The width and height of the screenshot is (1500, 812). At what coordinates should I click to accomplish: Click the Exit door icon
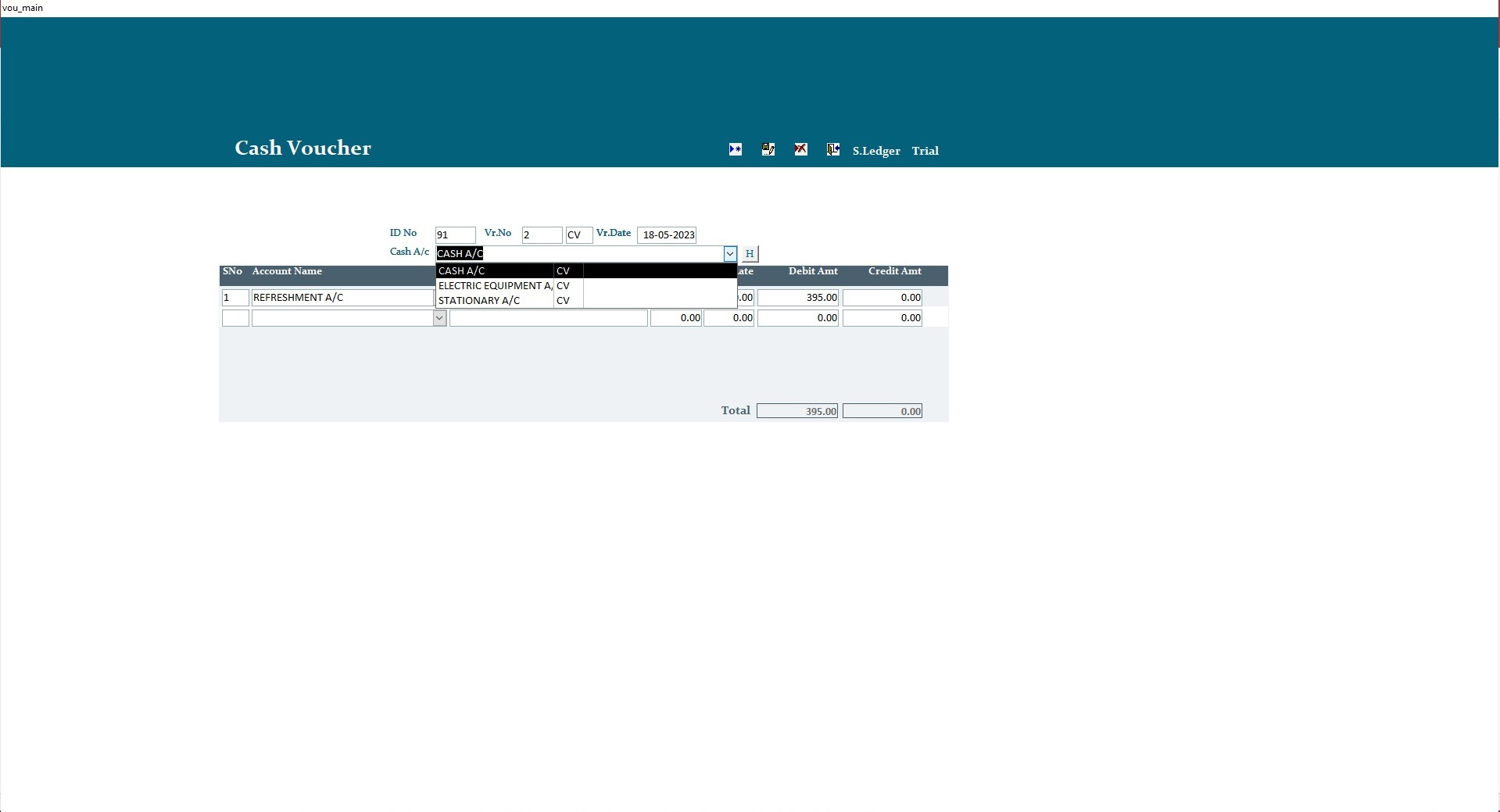(x=833, y=149)
